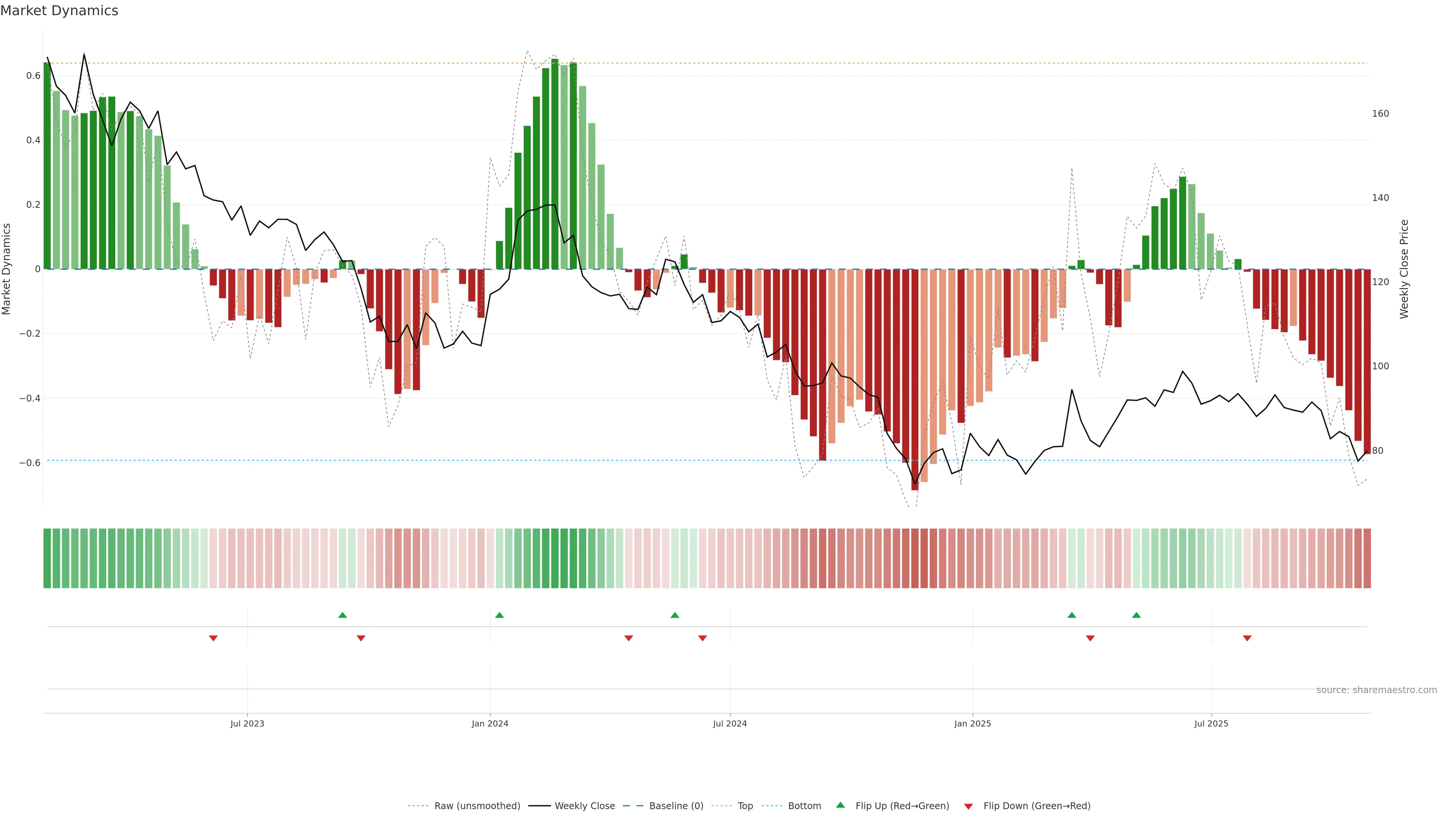Click the rightmost green flip-up triangle marker

(x=1136, y=615)
